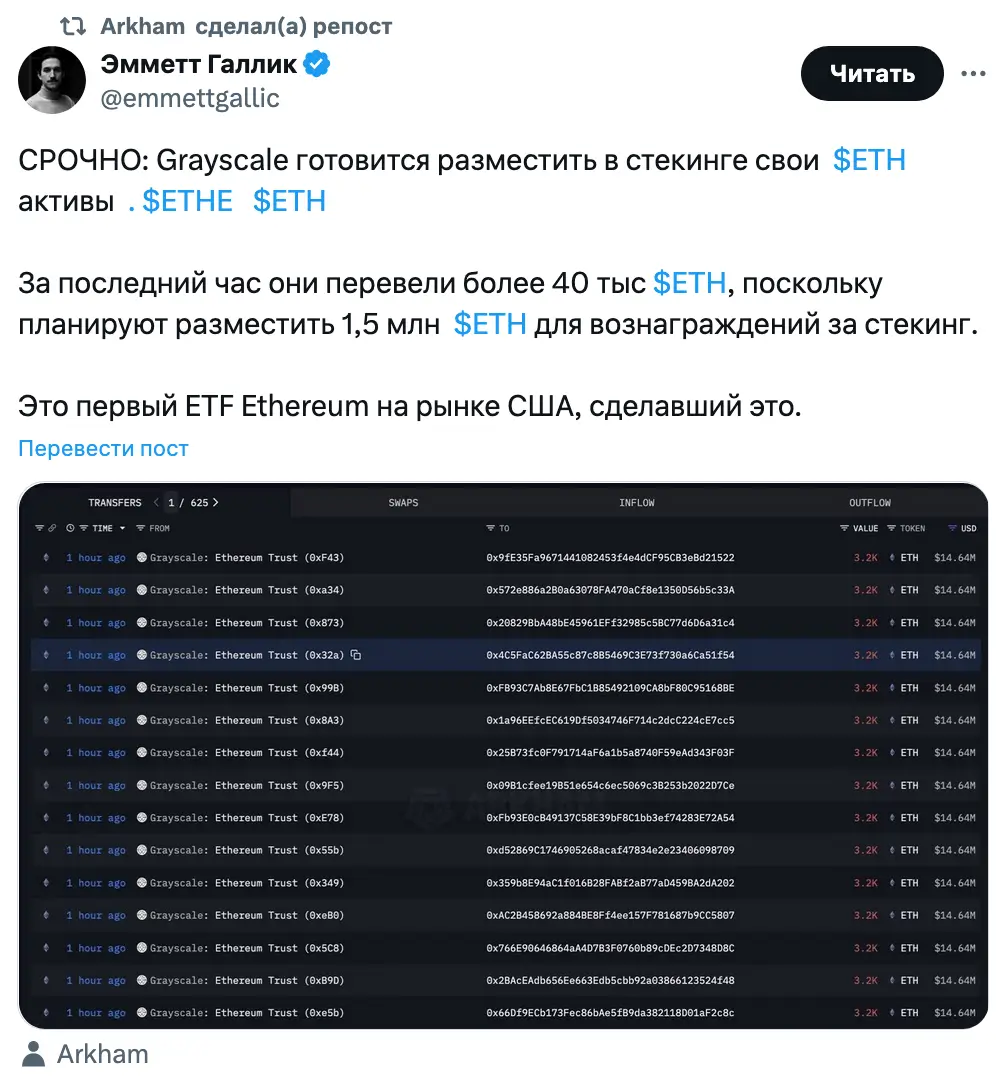
Task: Go to next transfers page arrow
Action: tap(216, 503)
